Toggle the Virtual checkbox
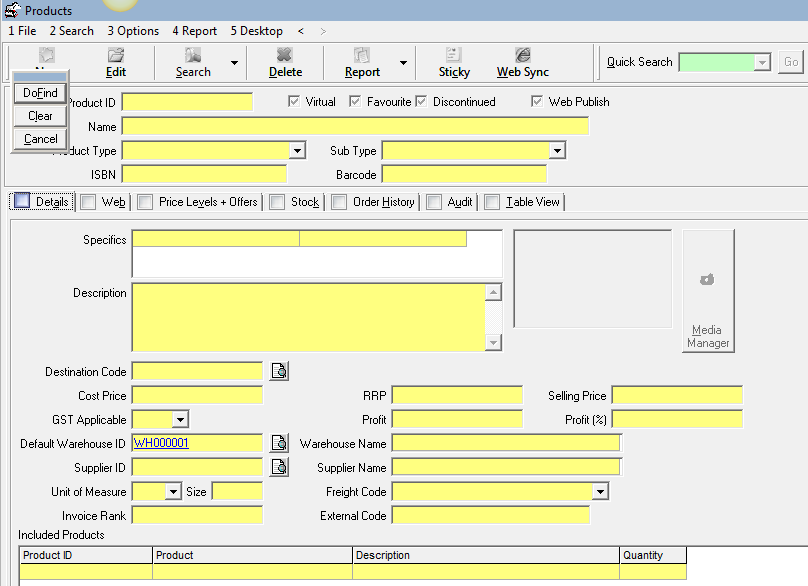Screen dimensions: 808x586 click(x=294, y=102)
